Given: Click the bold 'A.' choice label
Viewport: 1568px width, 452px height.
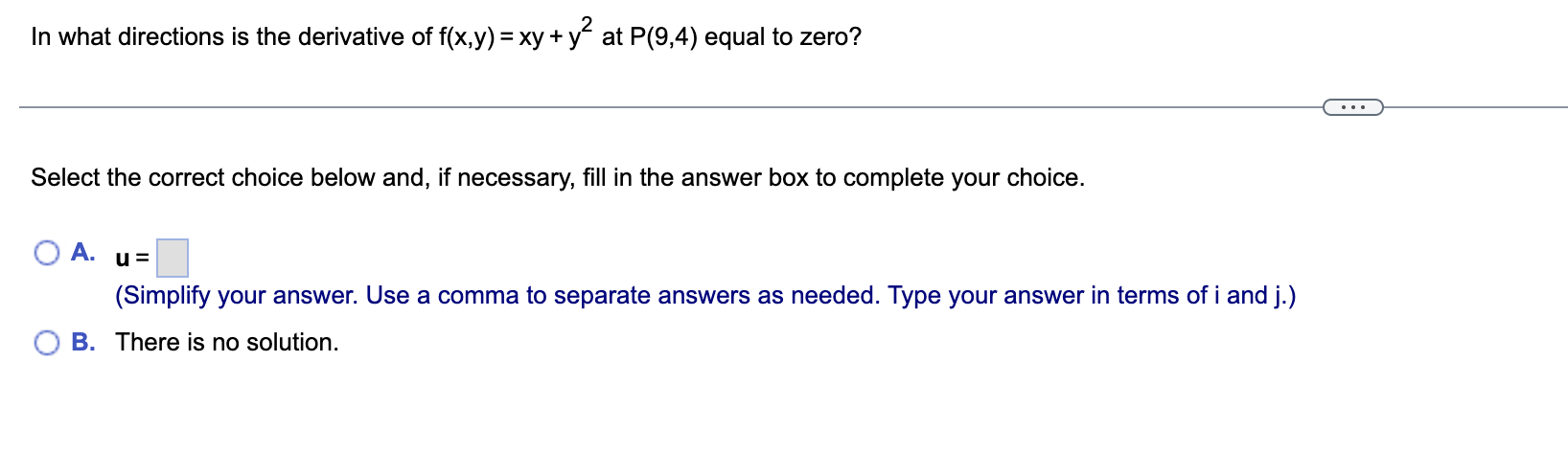Looking at the screenshot, I should pos(83,253).
